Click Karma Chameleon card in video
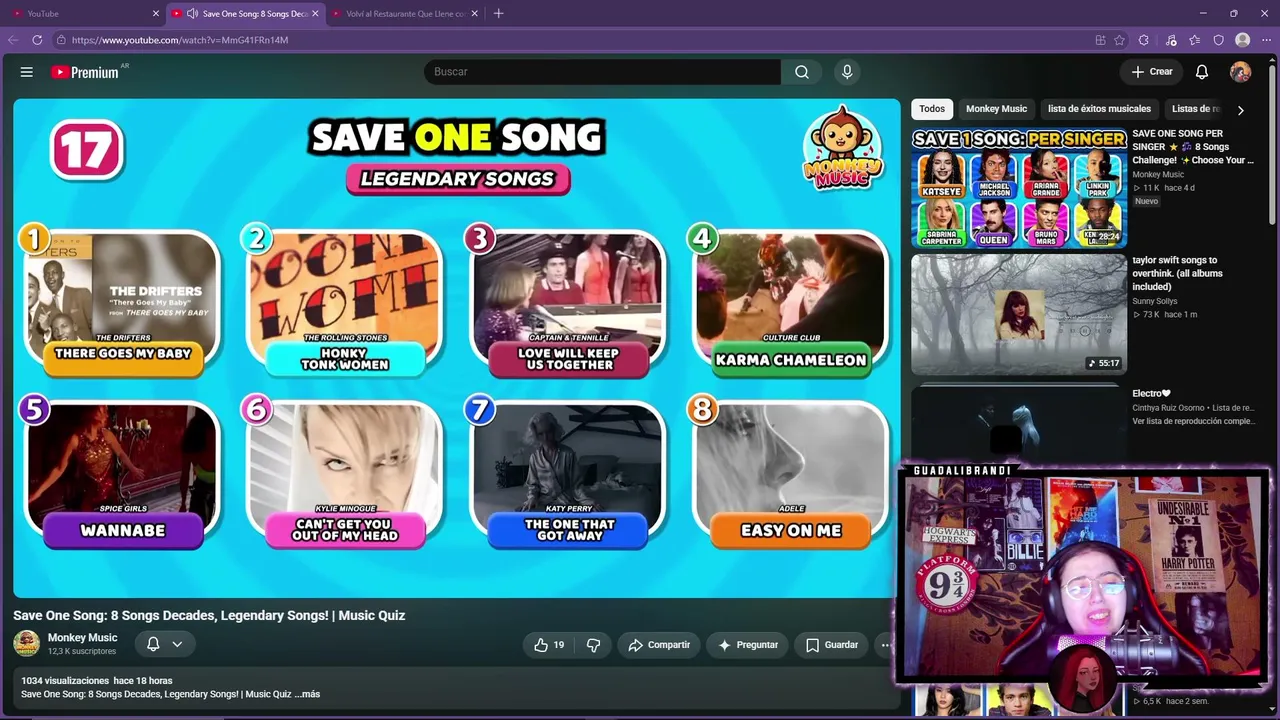 click(x=790, y=304)
